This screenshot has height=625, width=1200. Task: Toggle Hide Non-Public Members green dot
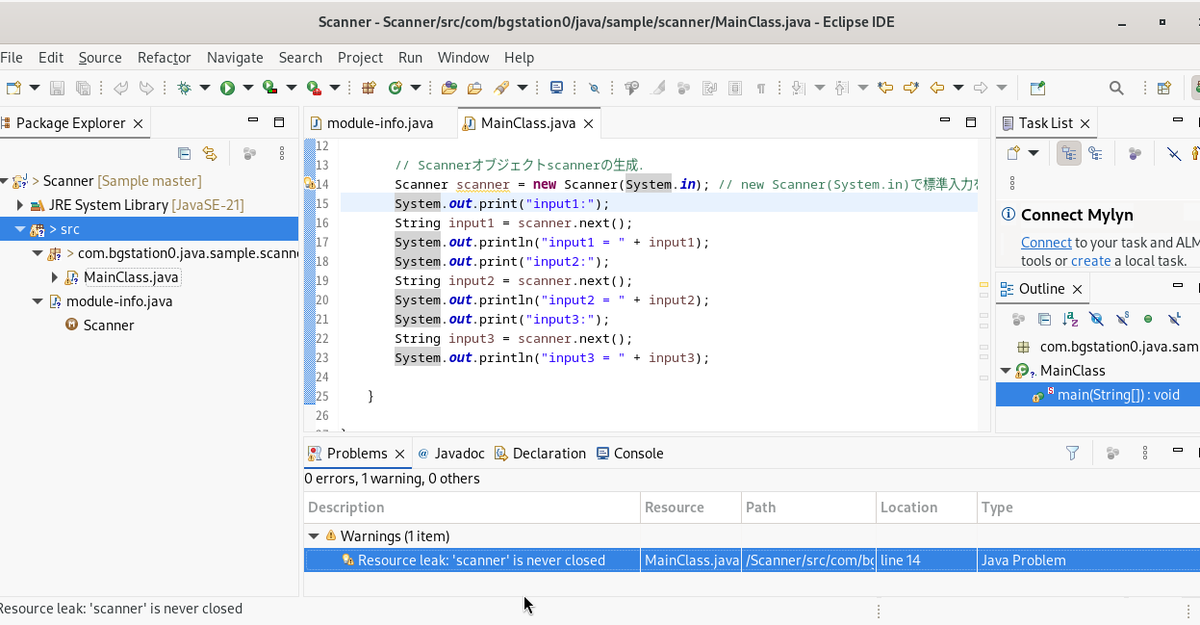point(1148,319)
